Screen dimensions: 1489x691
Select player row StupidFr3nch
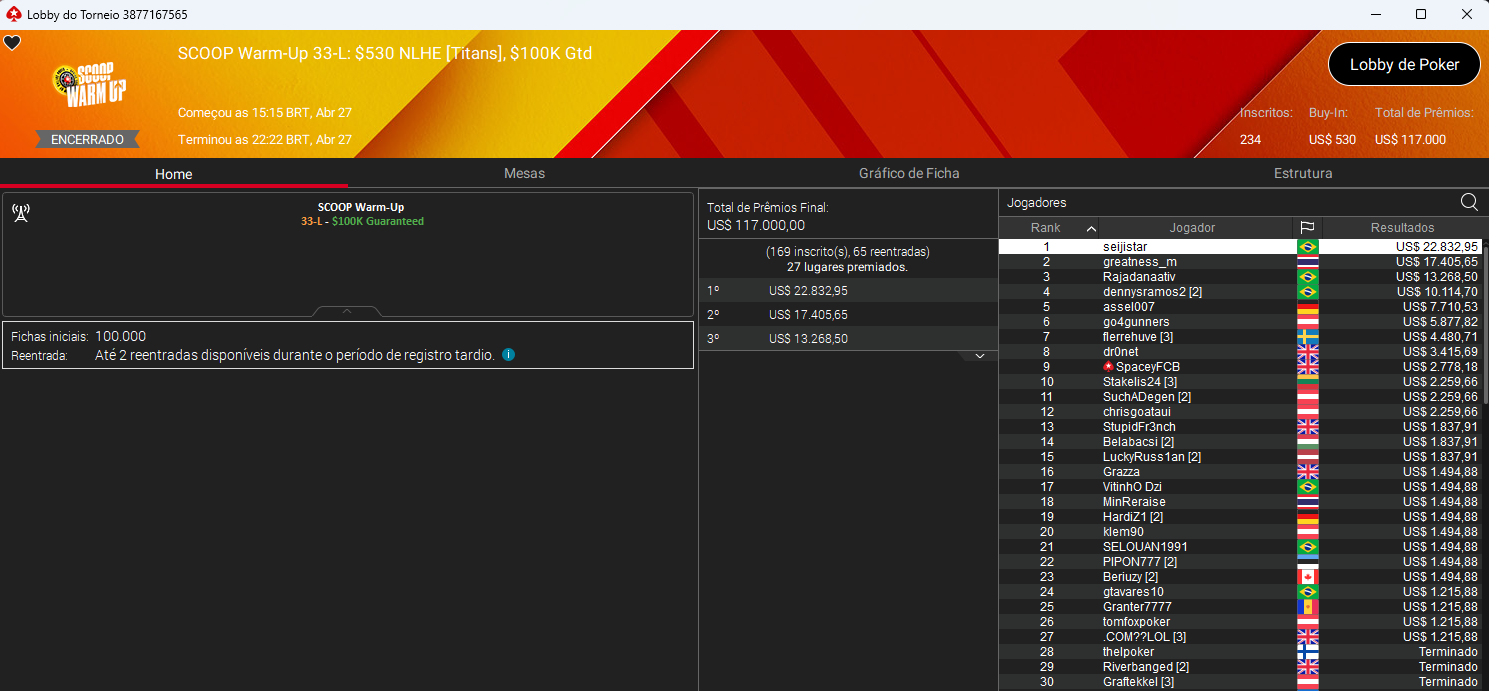(1240, 427)
